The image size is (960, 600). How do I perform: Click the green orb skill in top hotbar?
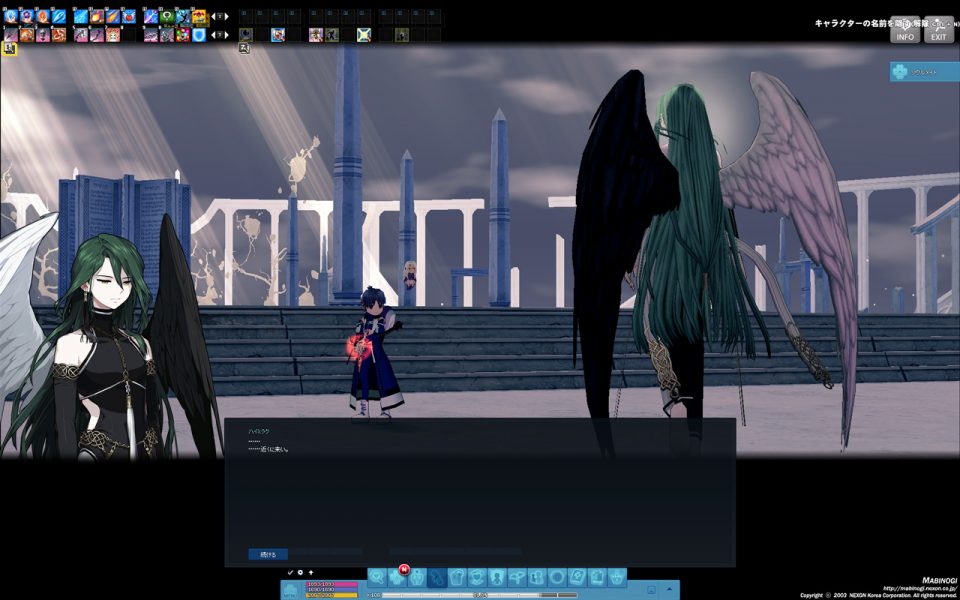(167, 17)
